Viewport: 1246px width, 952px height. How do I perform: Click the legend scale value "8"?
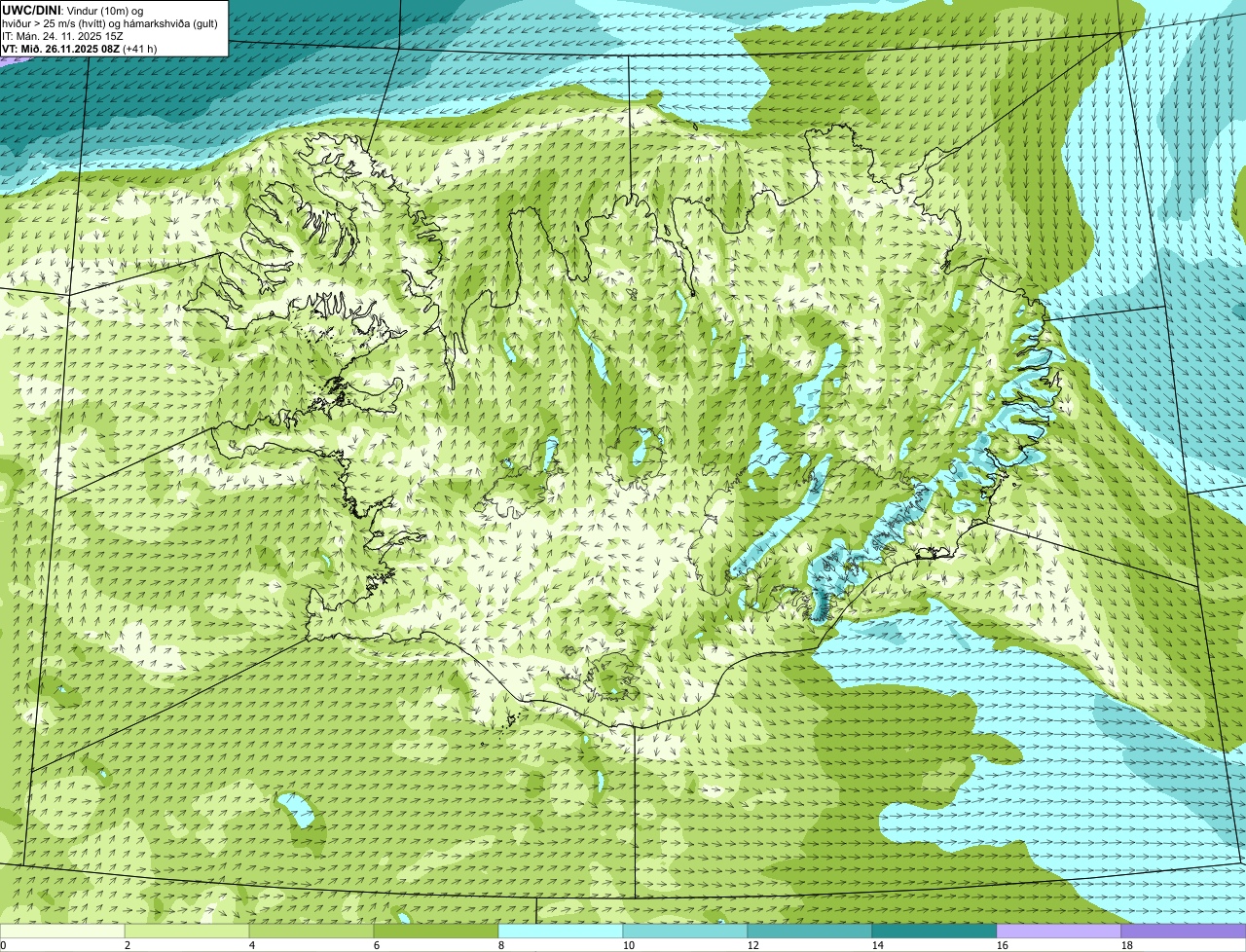pos(501,945)
